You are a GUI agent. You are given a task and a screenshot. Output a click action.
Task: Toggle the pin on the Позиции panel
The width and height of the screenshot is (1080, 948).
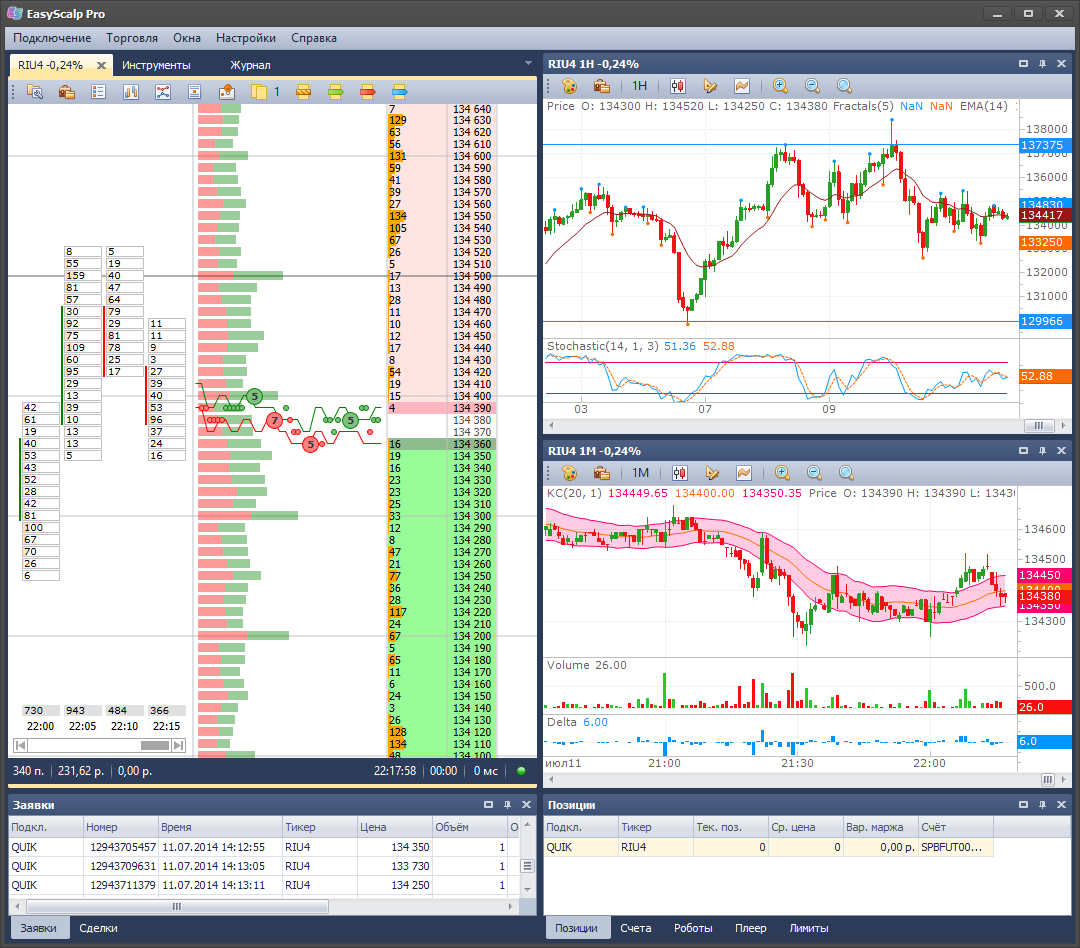[1042, 804]
